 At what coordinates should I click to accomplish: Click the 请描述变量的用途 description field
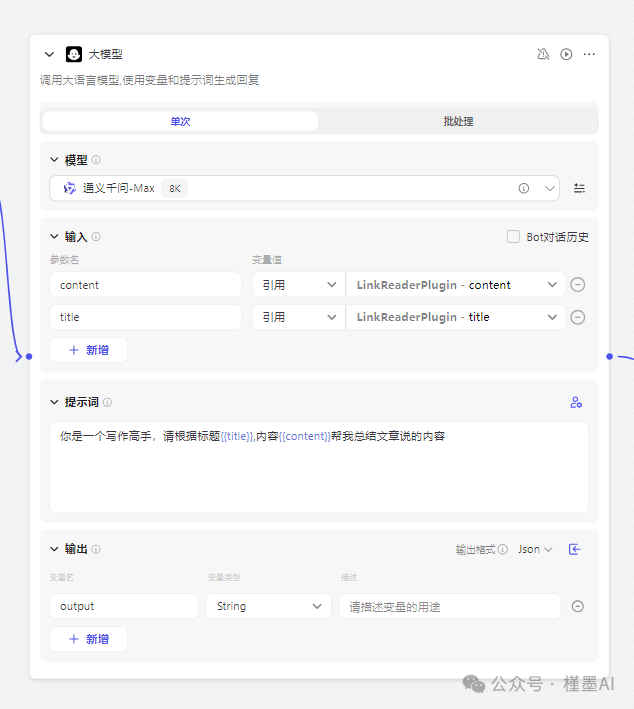450,606
